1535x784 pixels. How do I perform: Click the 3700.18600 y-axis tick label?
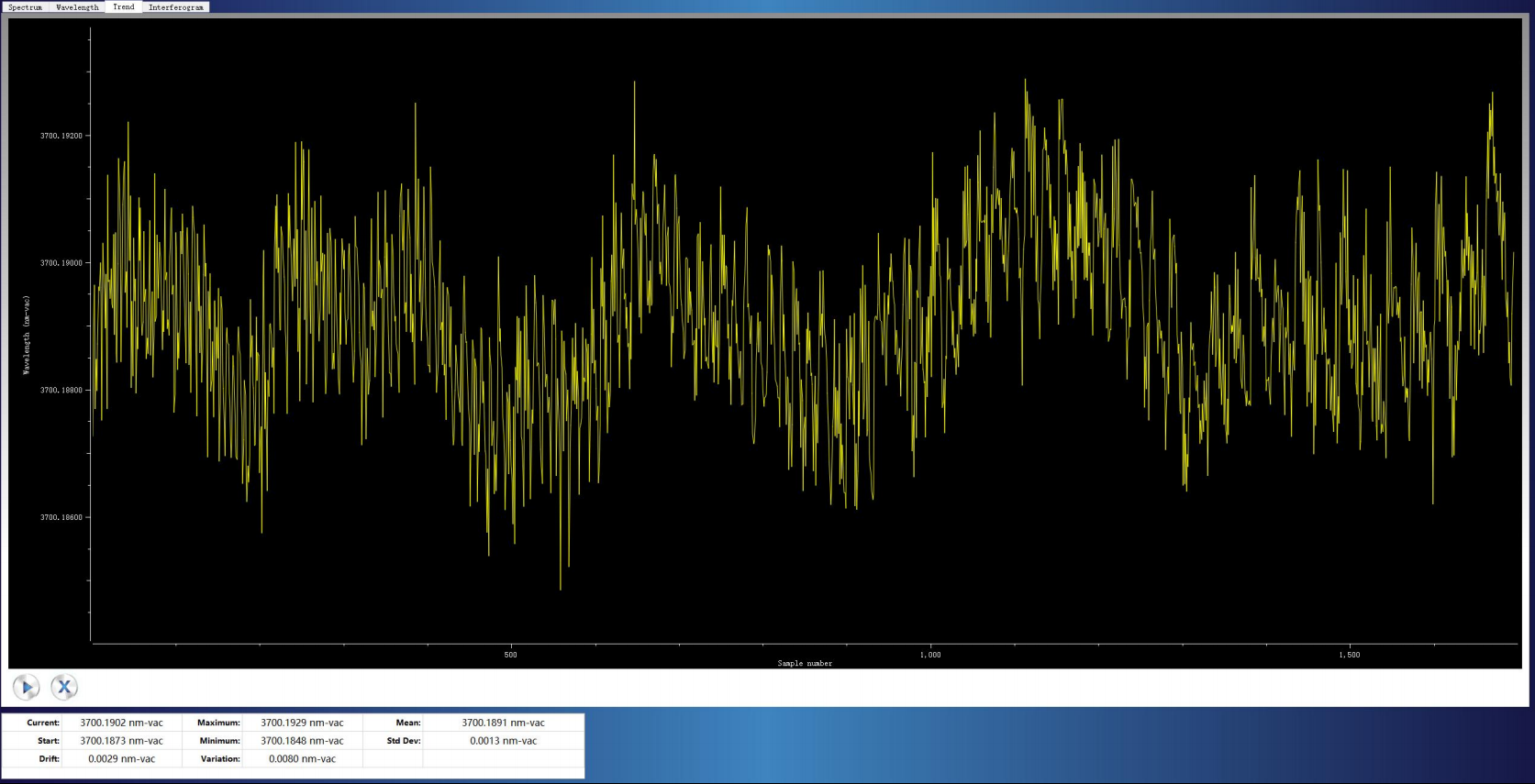61,517
